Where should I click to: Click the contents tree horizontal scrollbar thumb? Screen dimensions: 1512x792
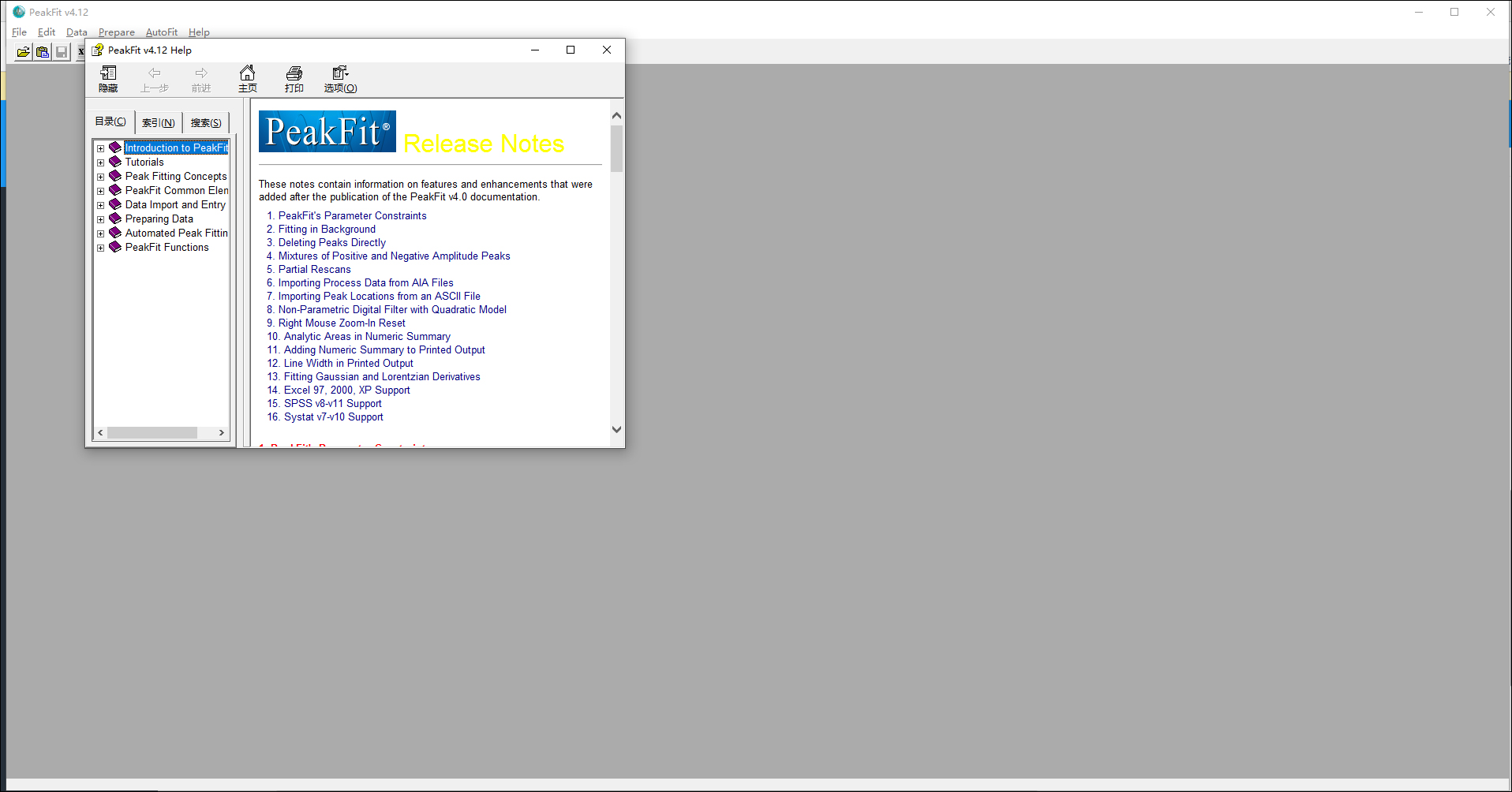152,432
